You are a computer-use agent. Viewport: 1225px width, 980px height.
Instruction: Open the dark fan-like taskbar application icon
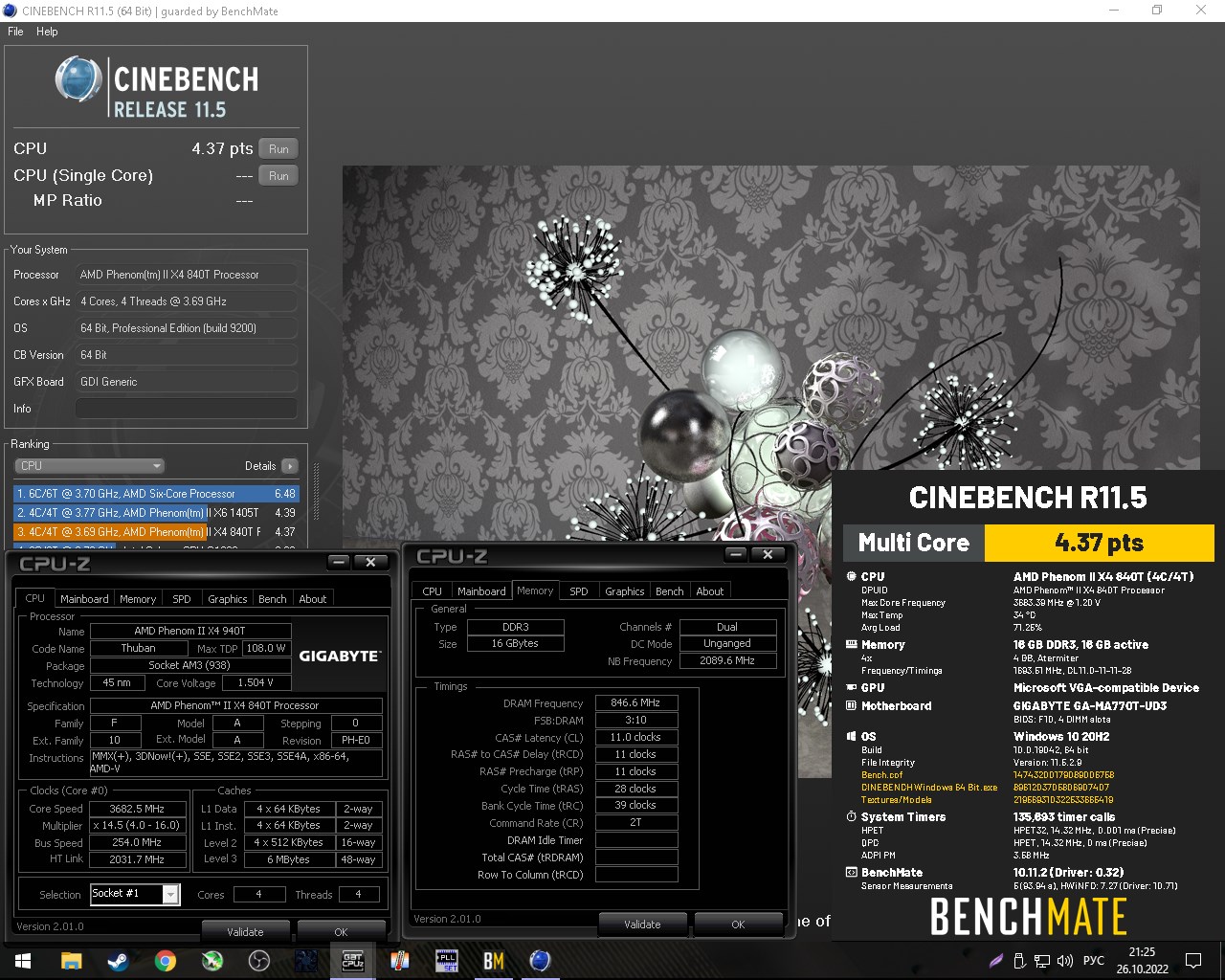click(x=306, y=961)
